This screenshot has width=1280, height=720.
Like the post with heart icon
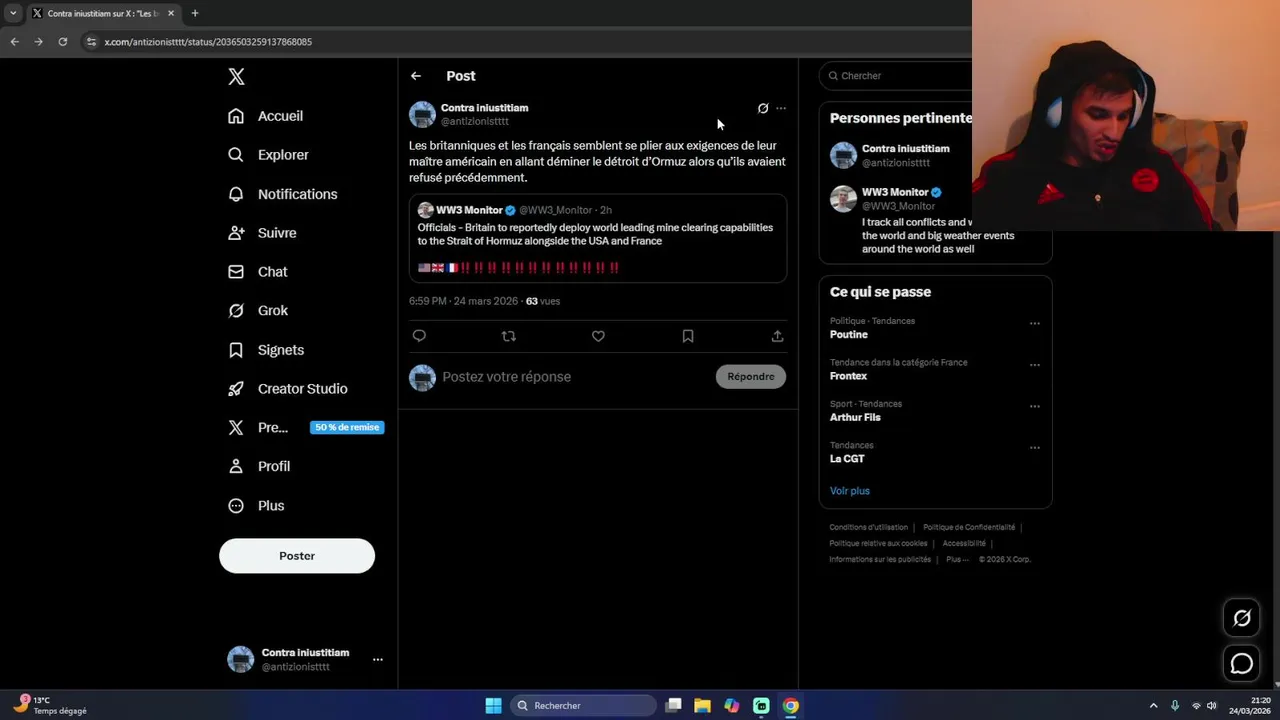[x=598, y=336]
